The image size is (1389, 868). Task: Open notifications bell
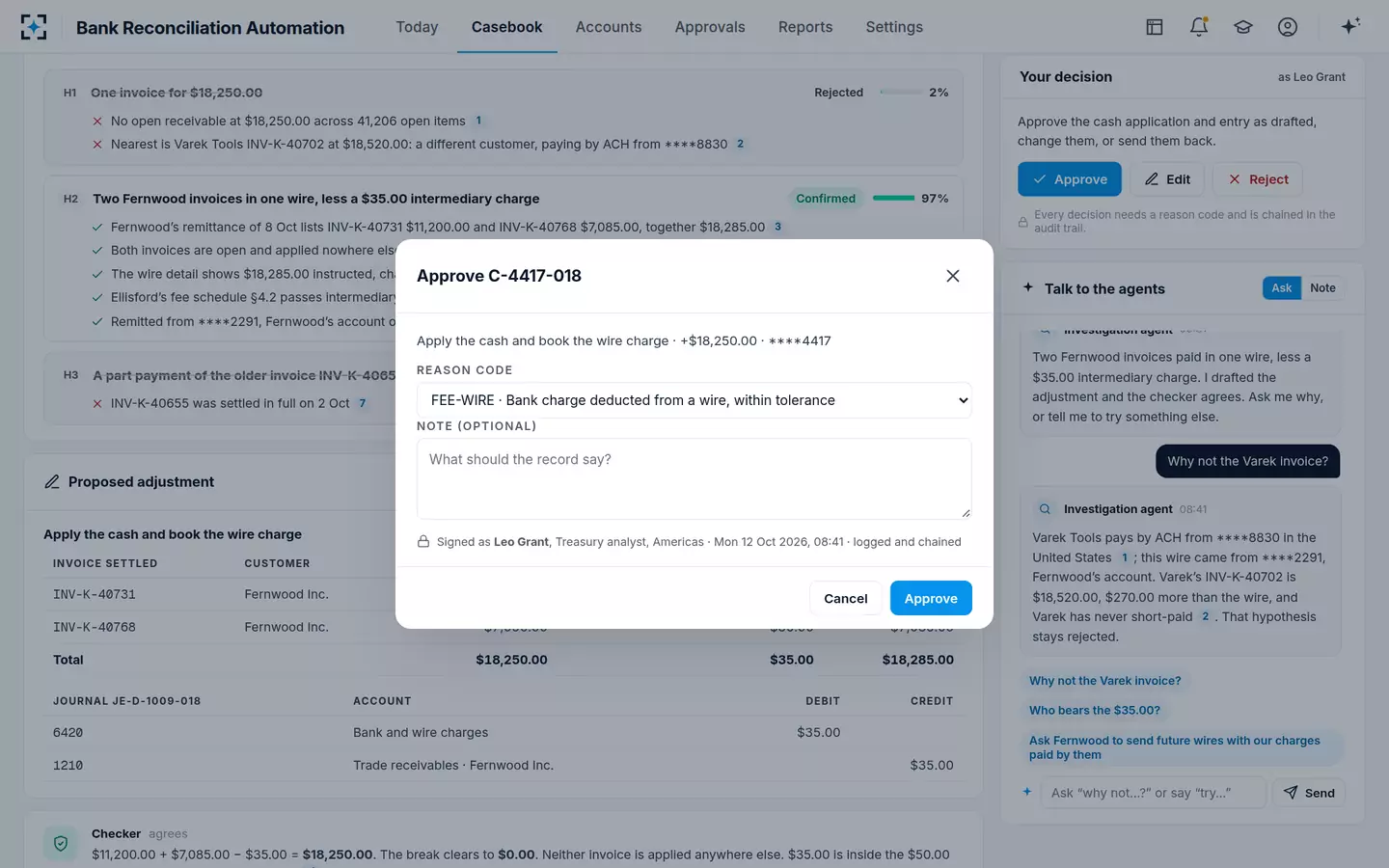pos(1199,27)
